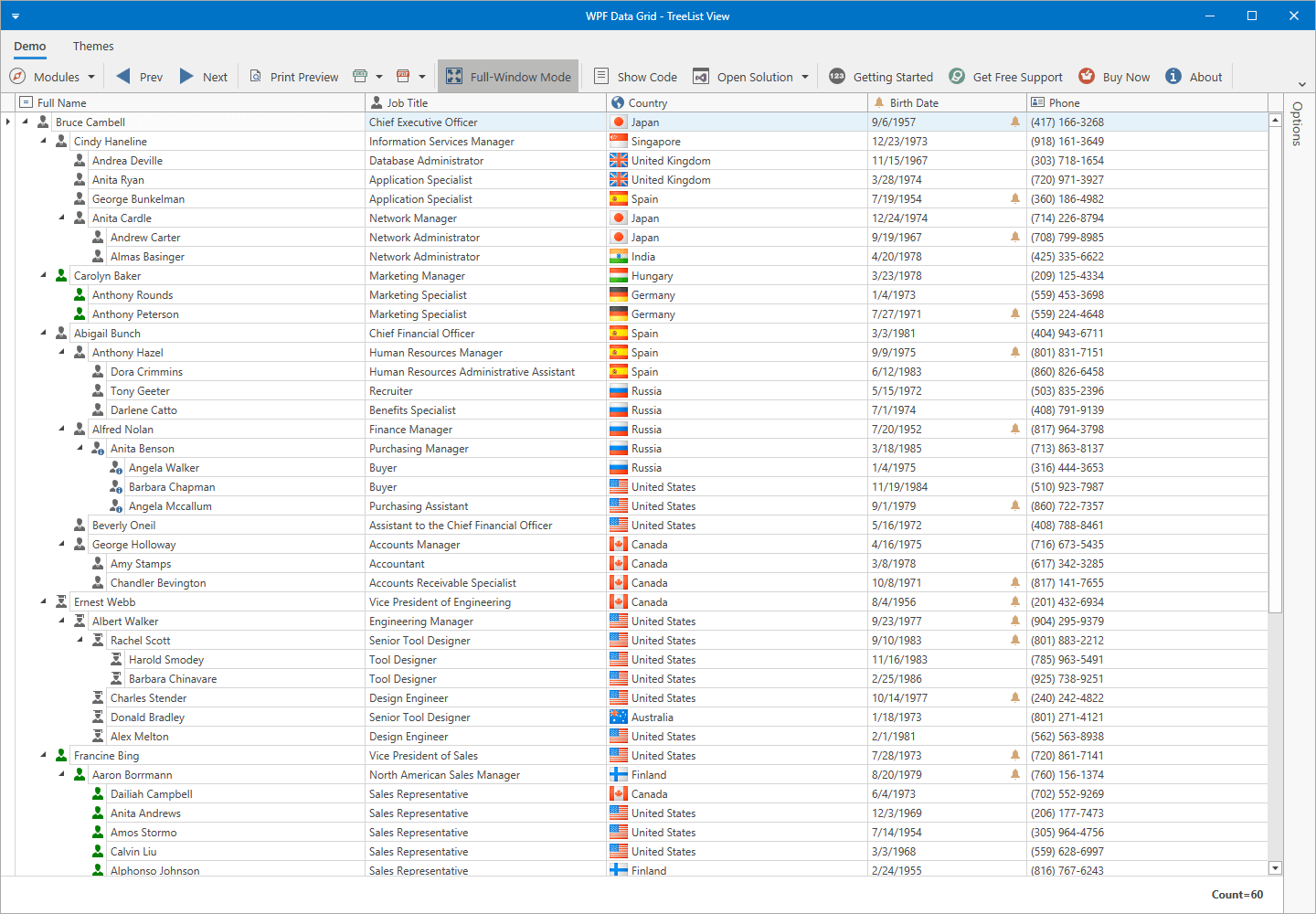Select the Francine Bing row
Image resolution: width=1316 pixels, height=914 pixels.
tap(107, 756)
